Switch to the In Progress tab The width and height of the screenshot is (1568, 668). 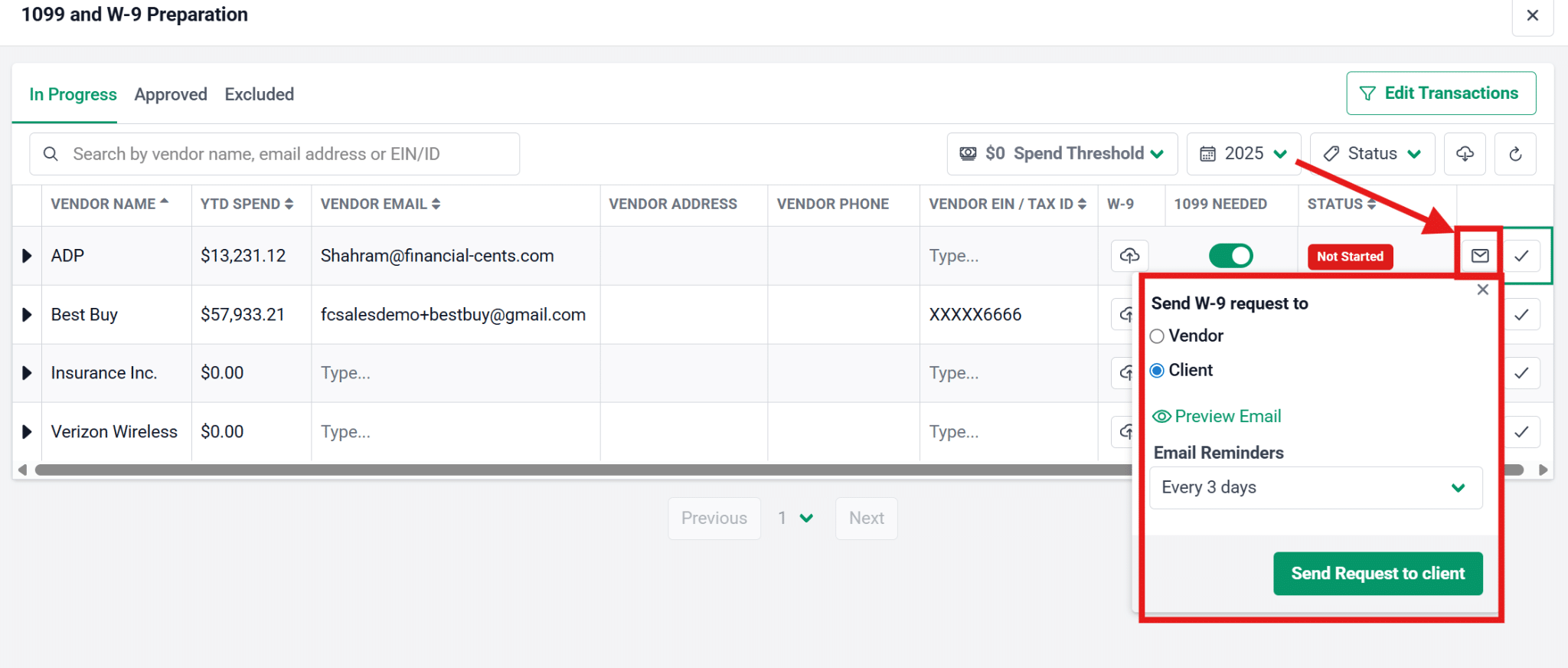73,94
